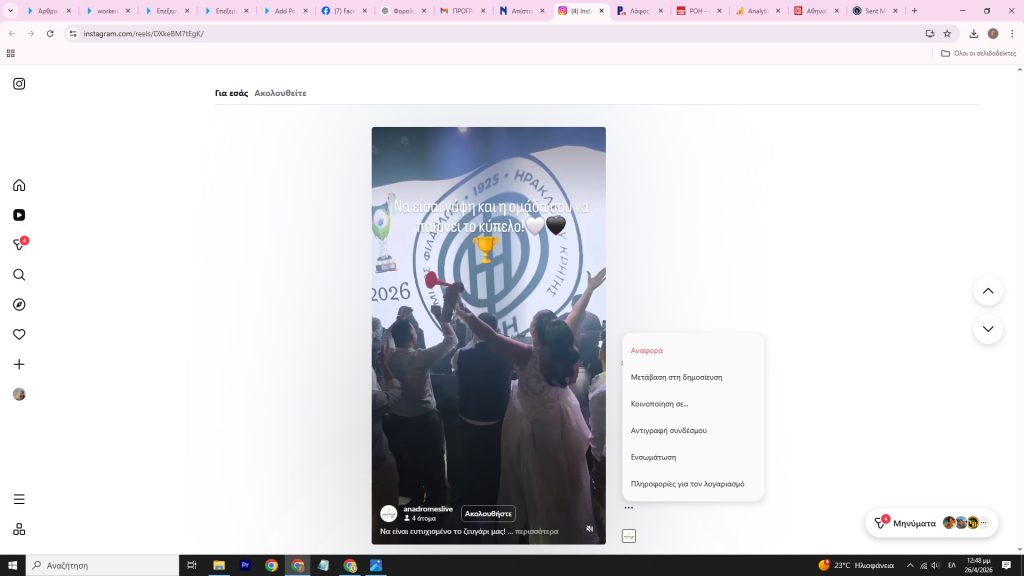The image size is (1024, 576).
Task: Switch to Για εσάς tab
Action: (x=231, y=93)
